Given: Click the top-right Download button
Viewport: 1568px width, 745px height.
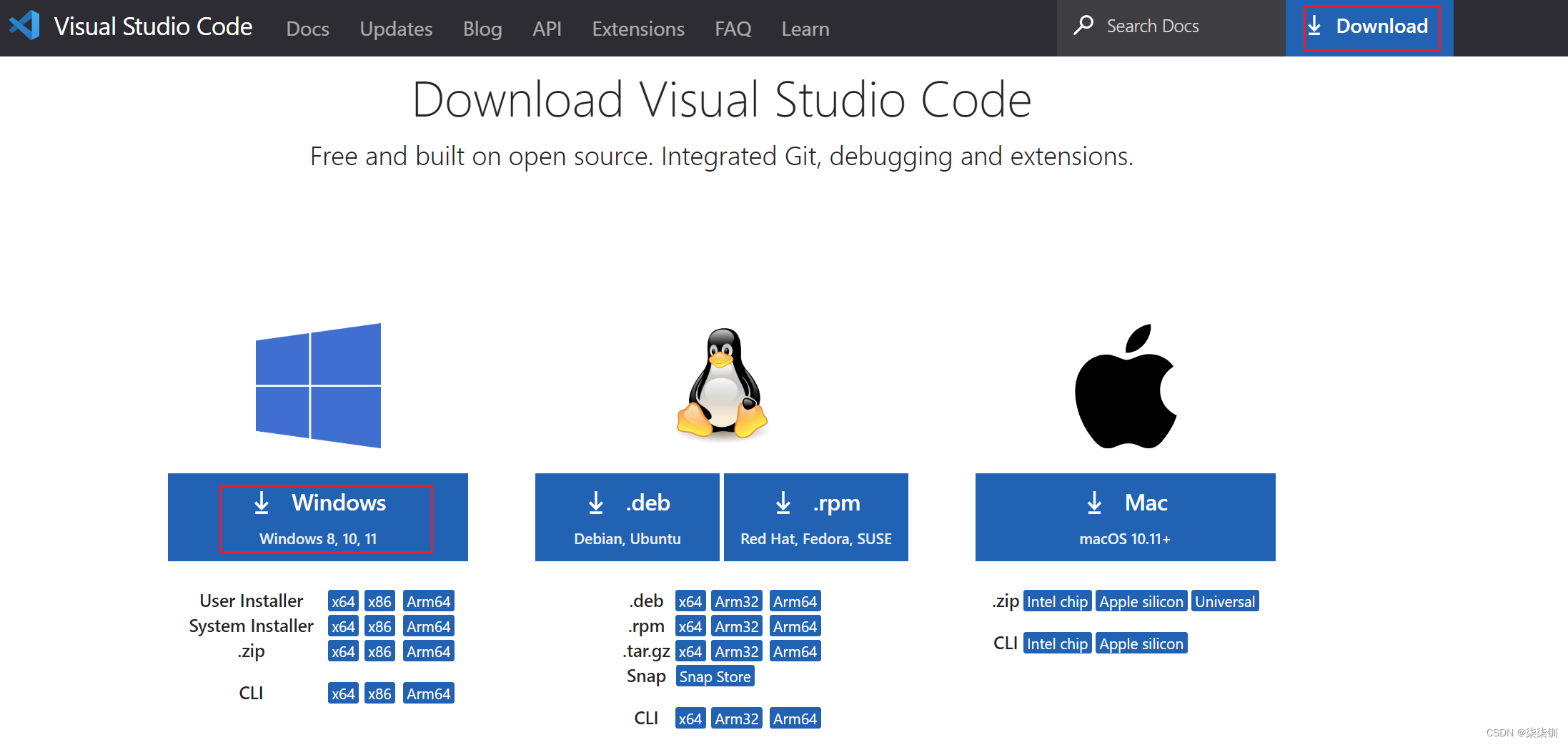Looking at the screenshot, I should click(1369, 27).
